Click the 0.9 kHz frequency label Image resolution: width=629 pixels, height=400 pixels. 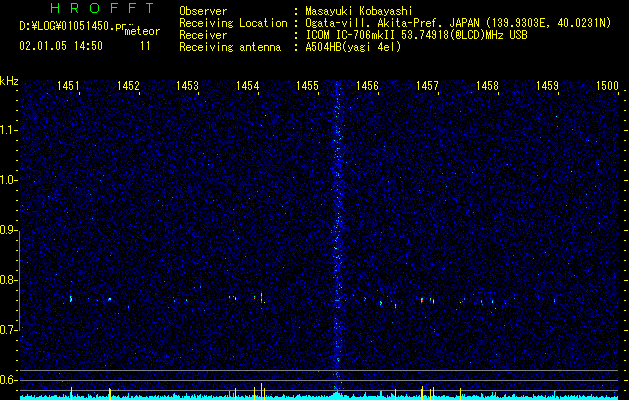9,230
